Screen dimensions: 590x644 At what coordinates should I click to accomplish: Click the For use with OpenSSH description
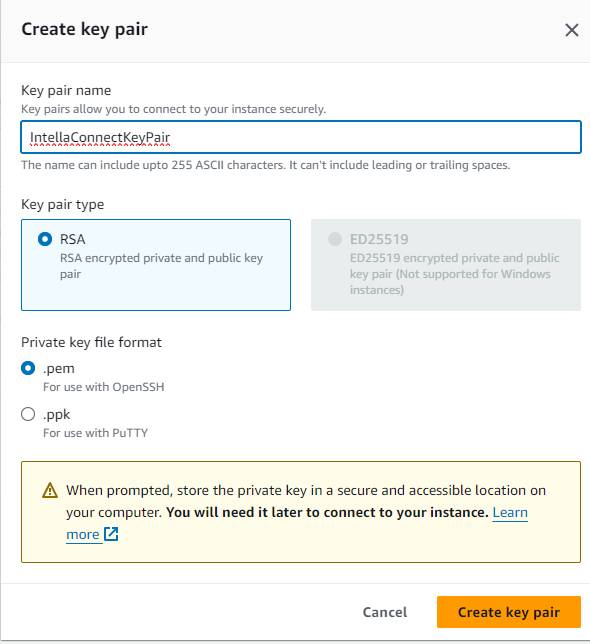point(103,387)
